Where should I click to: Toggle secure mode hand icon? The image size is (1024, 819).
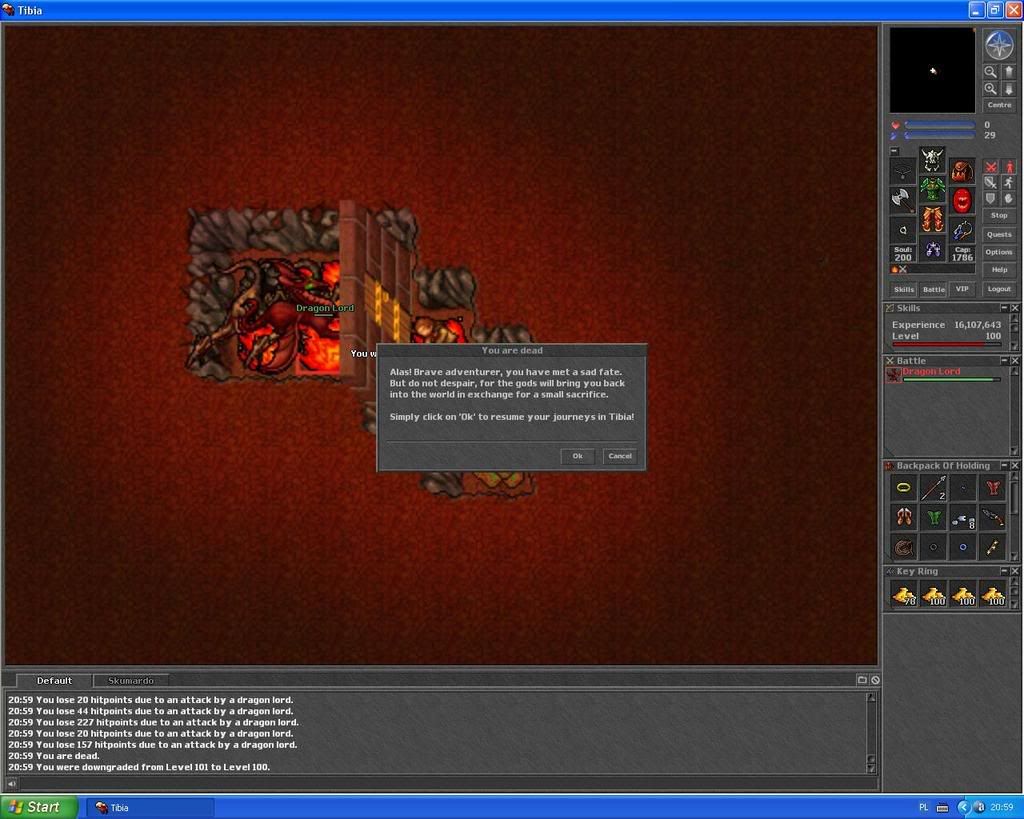[1009, 198]
